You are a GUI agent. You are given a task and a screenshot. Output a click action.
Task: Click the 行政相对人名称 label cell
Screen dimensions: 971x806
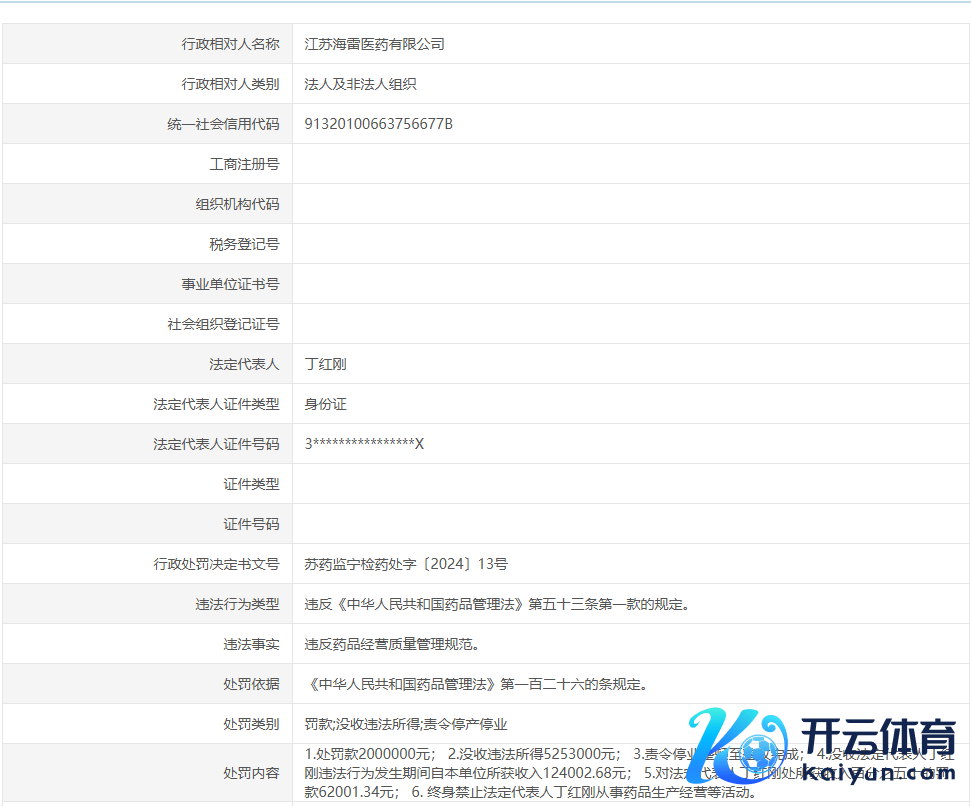click(230, 44)
